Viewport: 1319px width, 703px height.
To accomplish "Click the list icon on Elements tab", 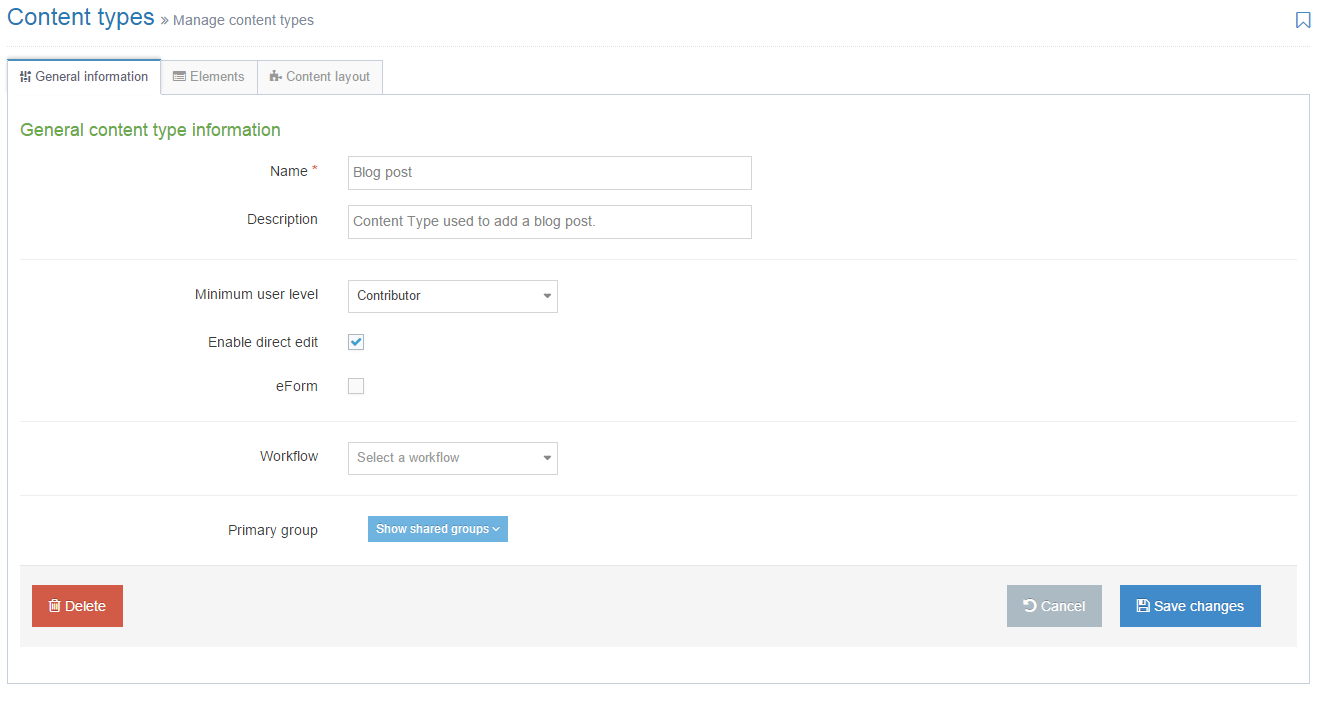I will 179,77.
